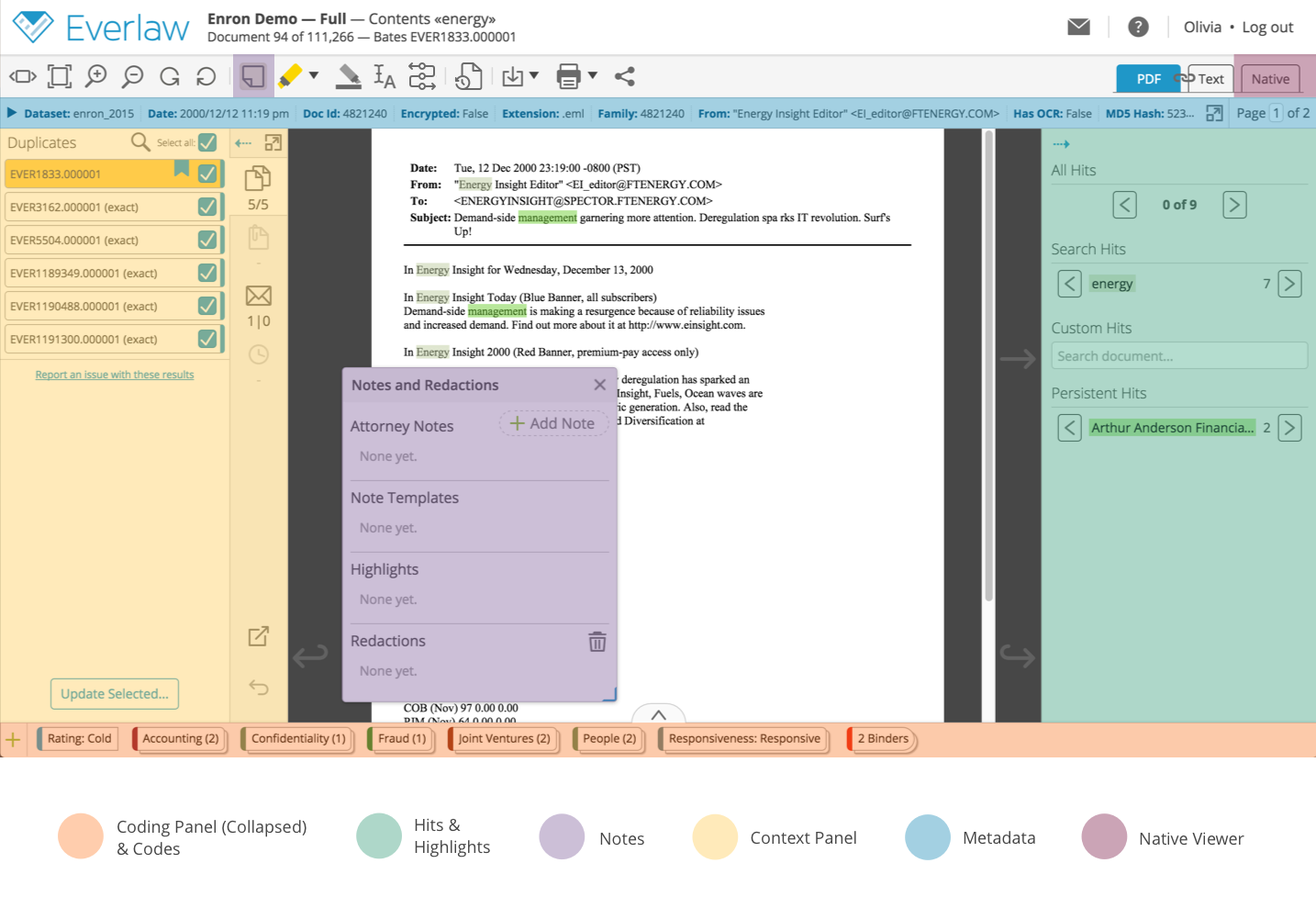Go to next energy search hit

(x=1289, y=284)
